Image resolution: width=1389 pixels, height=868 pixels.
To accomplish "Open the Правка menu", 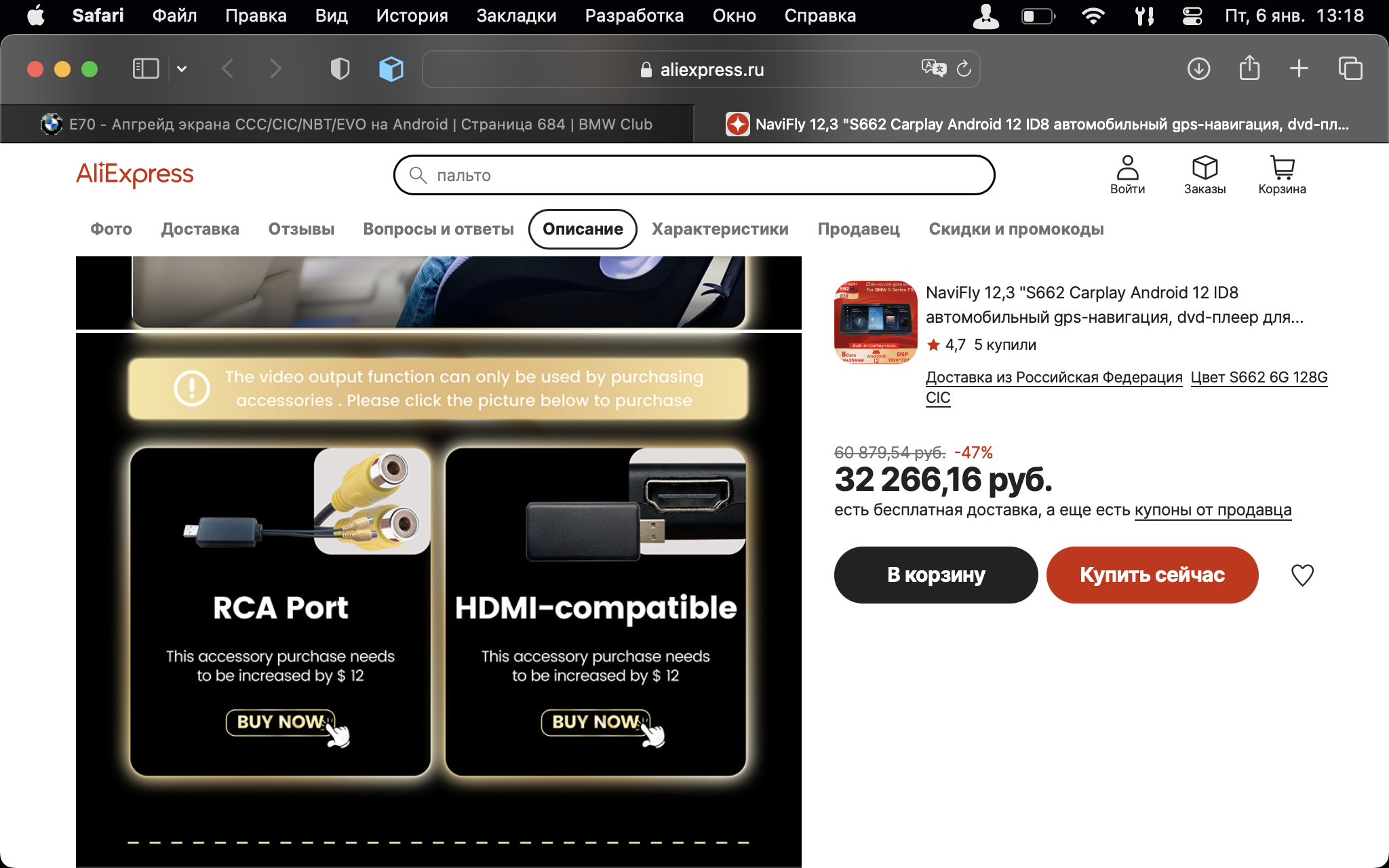I will pyautogui.click(x=256, y=15).
